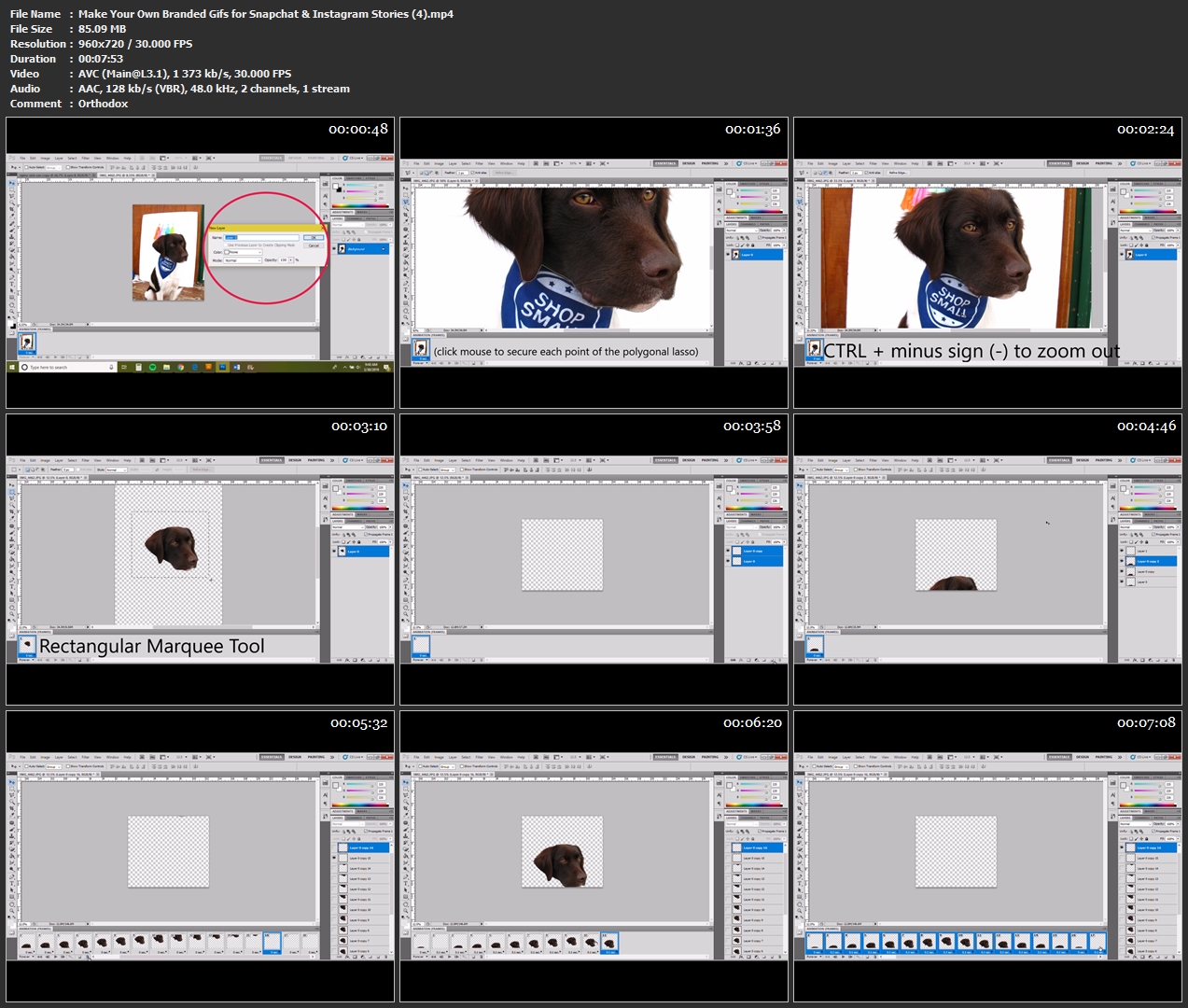Click OK in New Layer dialog, 00:00:48 frame
Viewport: 1188px width, 1008px height.
314,237
